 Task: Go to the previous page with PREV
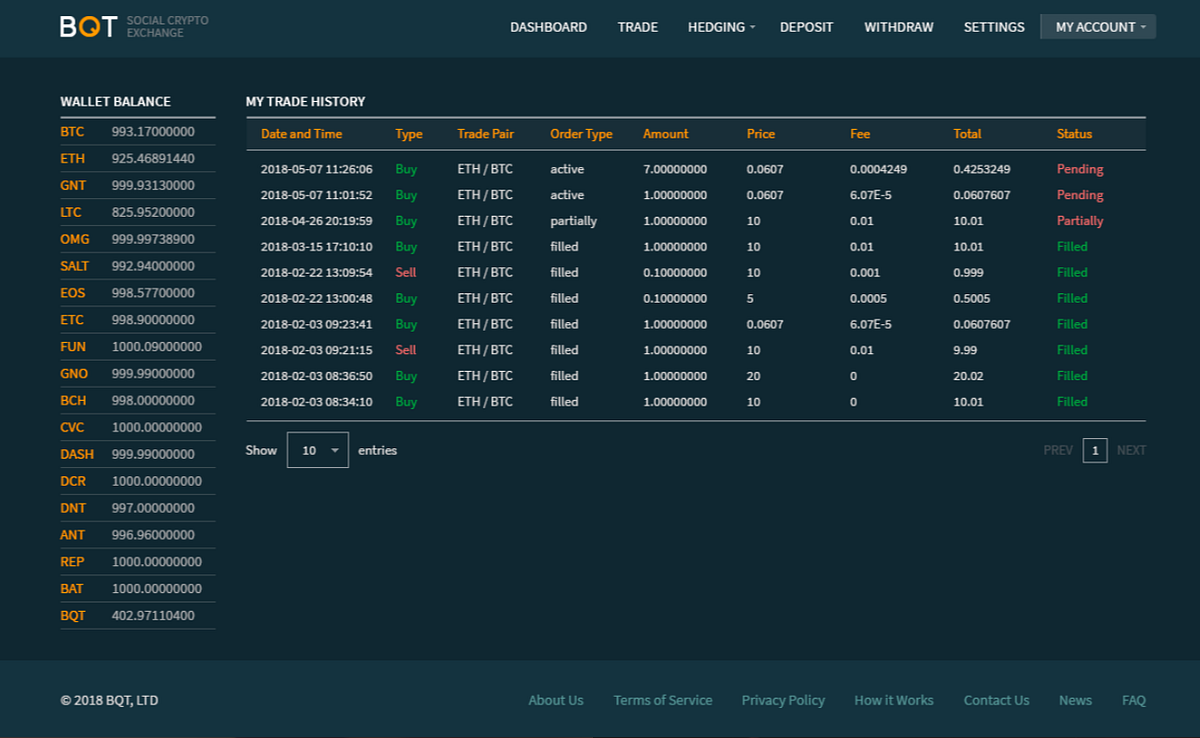(1057, 450)
